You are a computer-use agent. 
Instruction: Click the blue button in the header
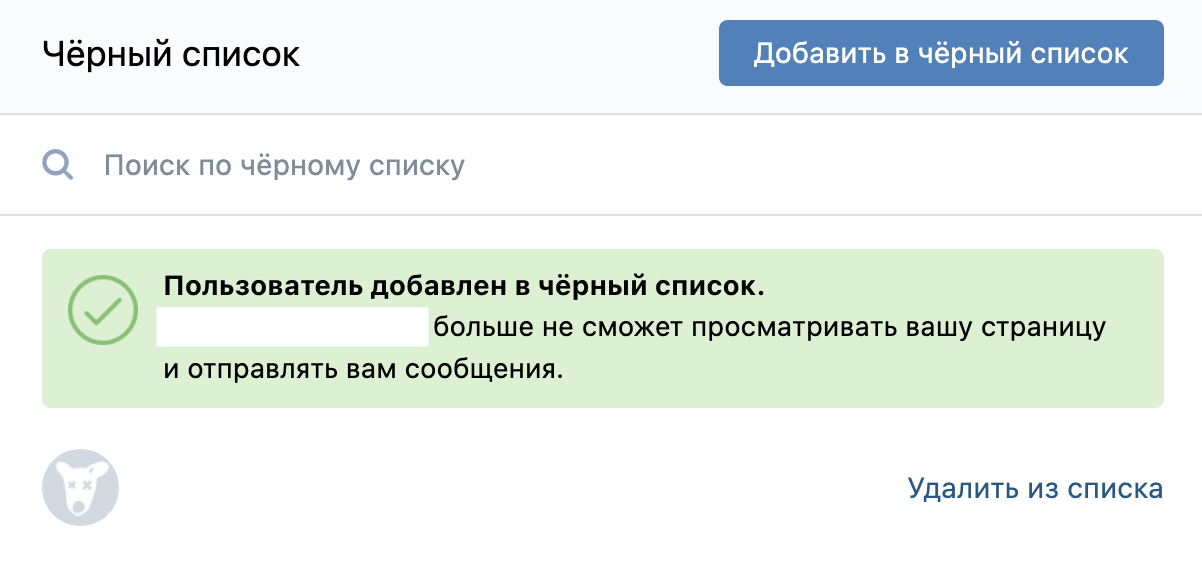pos(940,53)
